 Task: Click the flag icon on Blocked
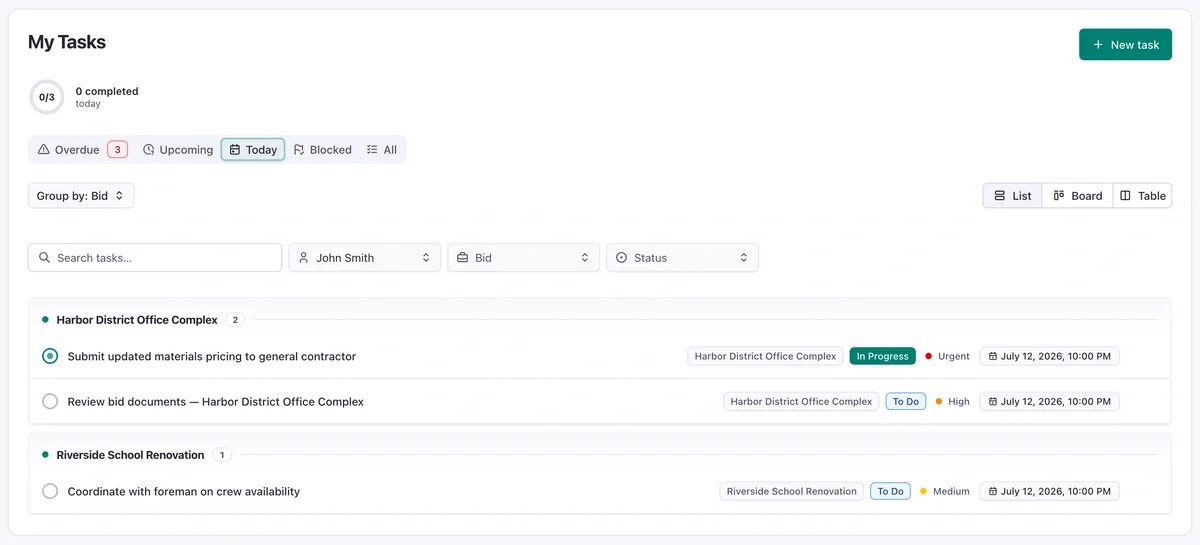[299, 150]
